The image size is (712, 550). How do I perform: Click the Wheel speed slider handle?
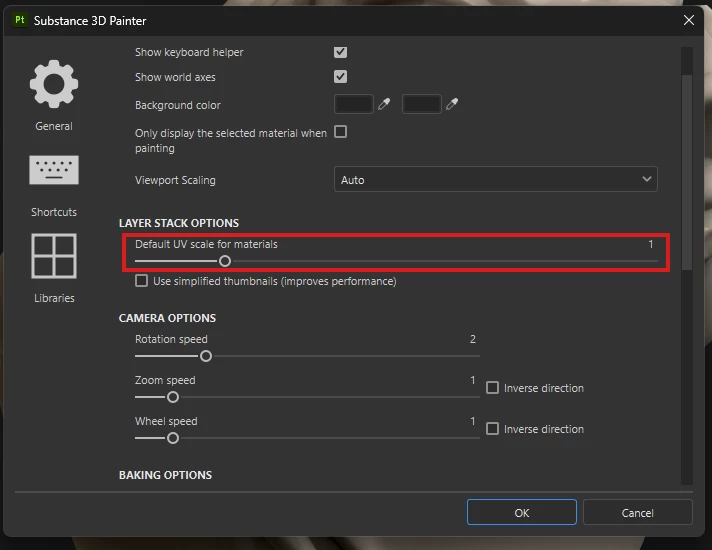(173, 438)
